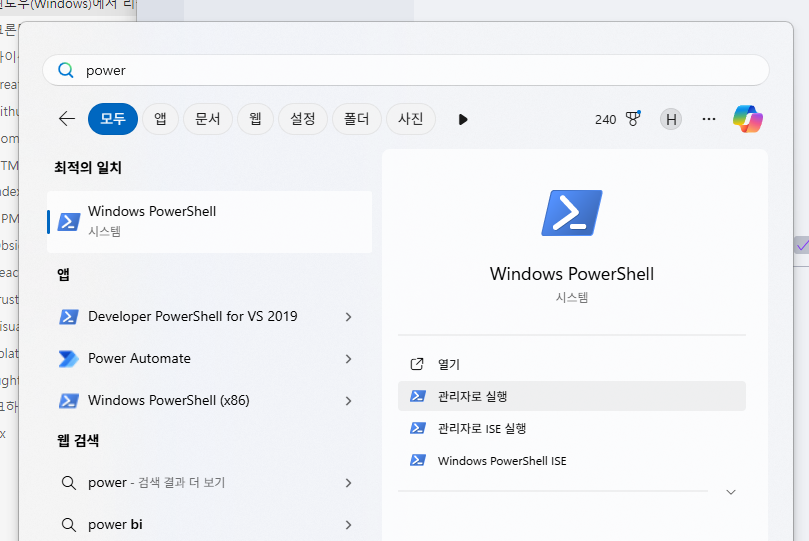
Task: Expand the "power bi" suggestion chevron
Action: point(349,525)
